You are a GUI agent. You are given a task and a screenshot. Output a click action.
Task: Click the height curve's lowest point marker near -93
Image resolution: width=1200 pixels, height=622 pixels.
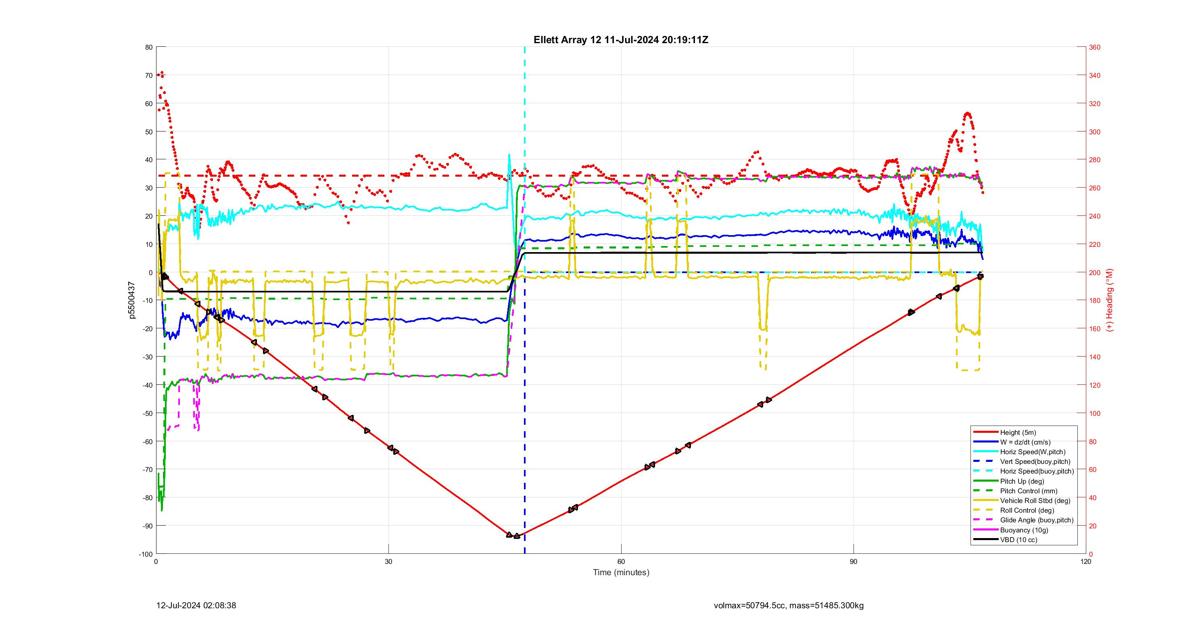(516, 536)
